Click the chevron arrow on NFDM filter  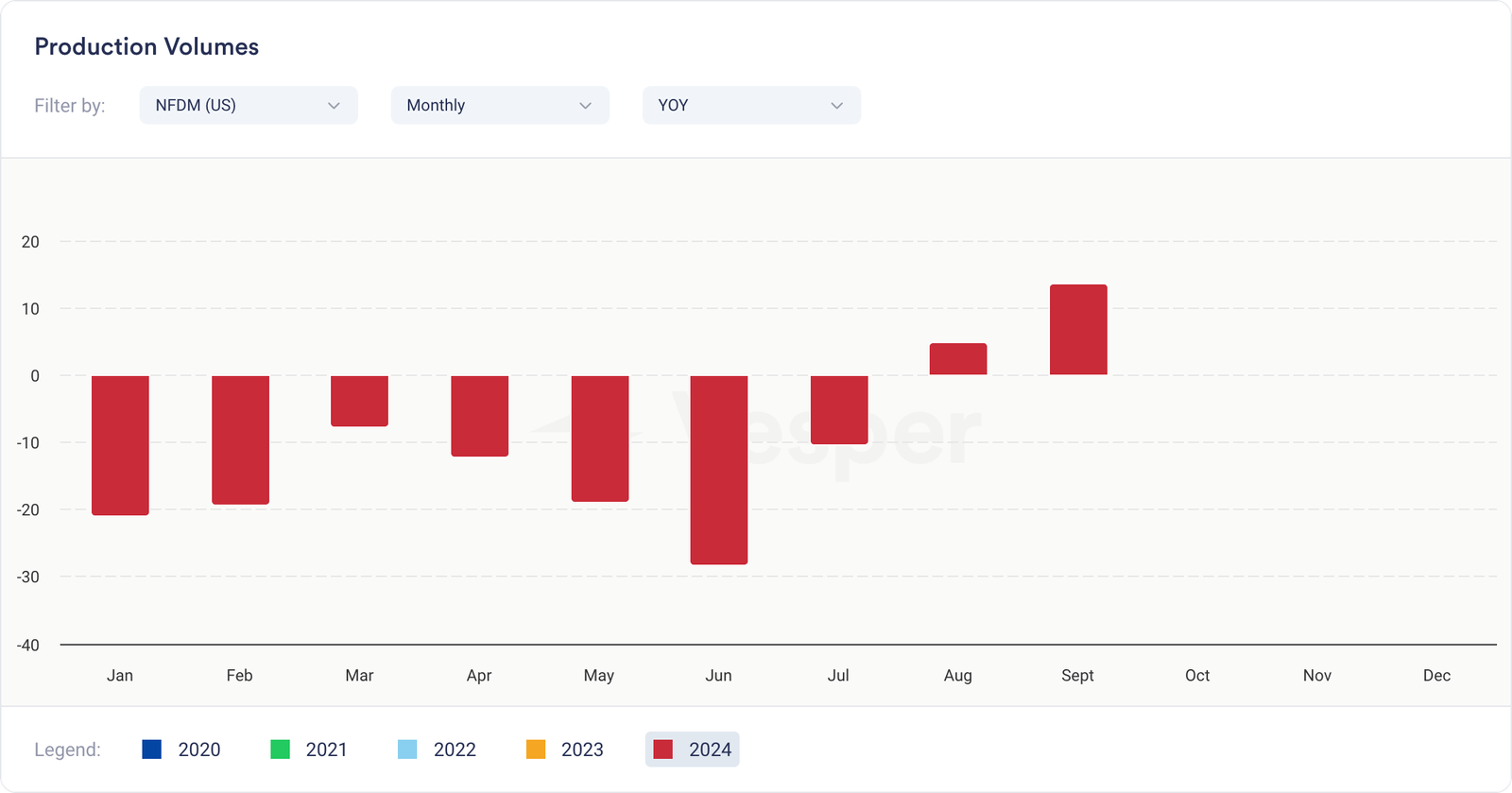point(334,105)
